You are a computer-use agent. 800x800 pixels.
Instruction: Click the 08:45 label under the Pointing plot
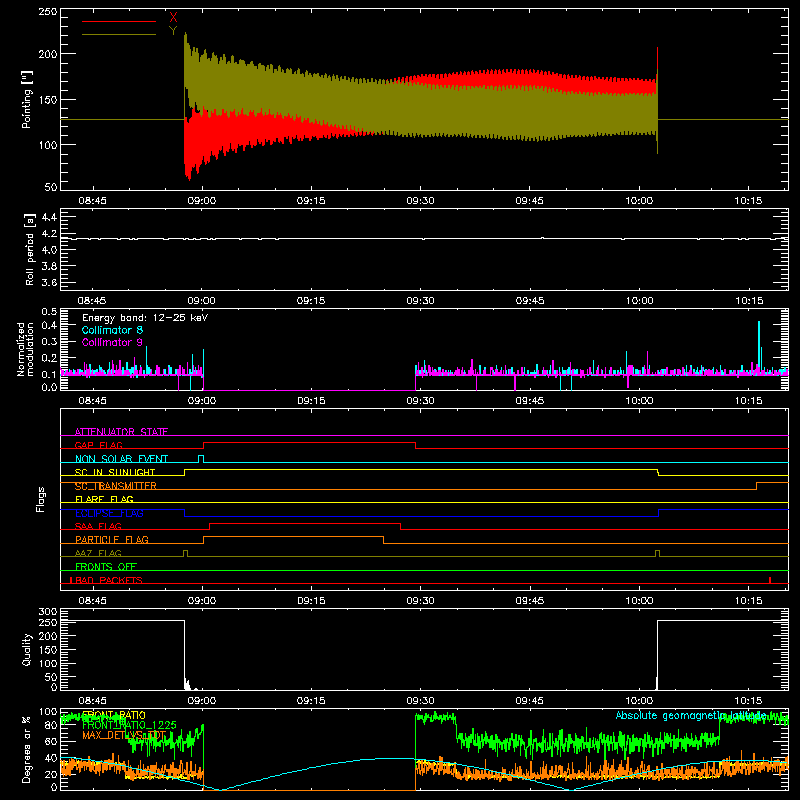[x=92, y=201]
